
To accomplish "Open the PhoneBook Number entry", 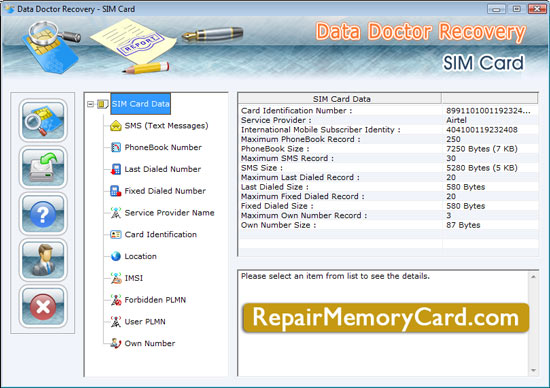I will 163,147.
